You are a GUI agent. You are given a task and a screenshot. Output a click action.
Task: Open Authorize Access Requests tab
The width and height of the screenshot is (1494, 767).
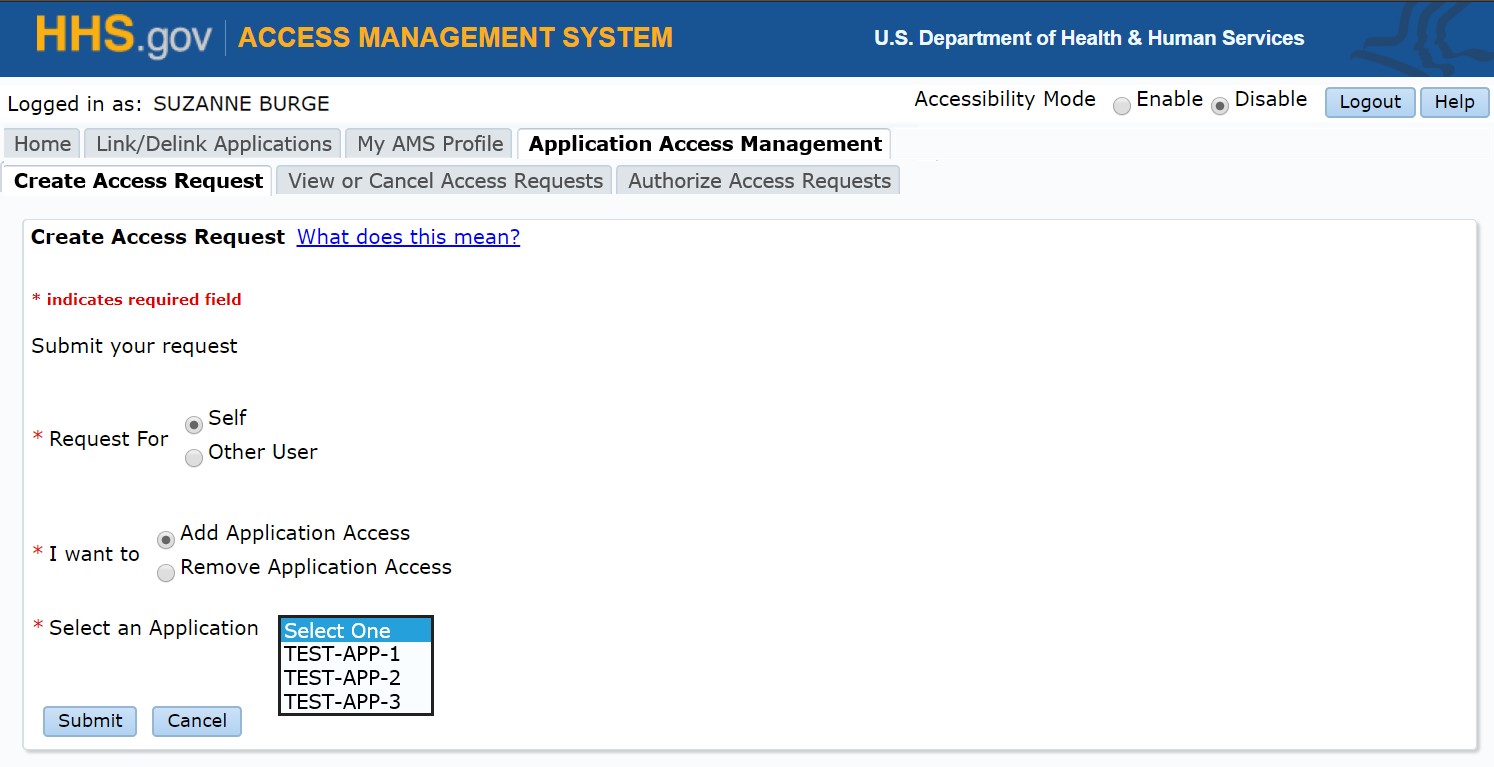[x=759, y=181]
